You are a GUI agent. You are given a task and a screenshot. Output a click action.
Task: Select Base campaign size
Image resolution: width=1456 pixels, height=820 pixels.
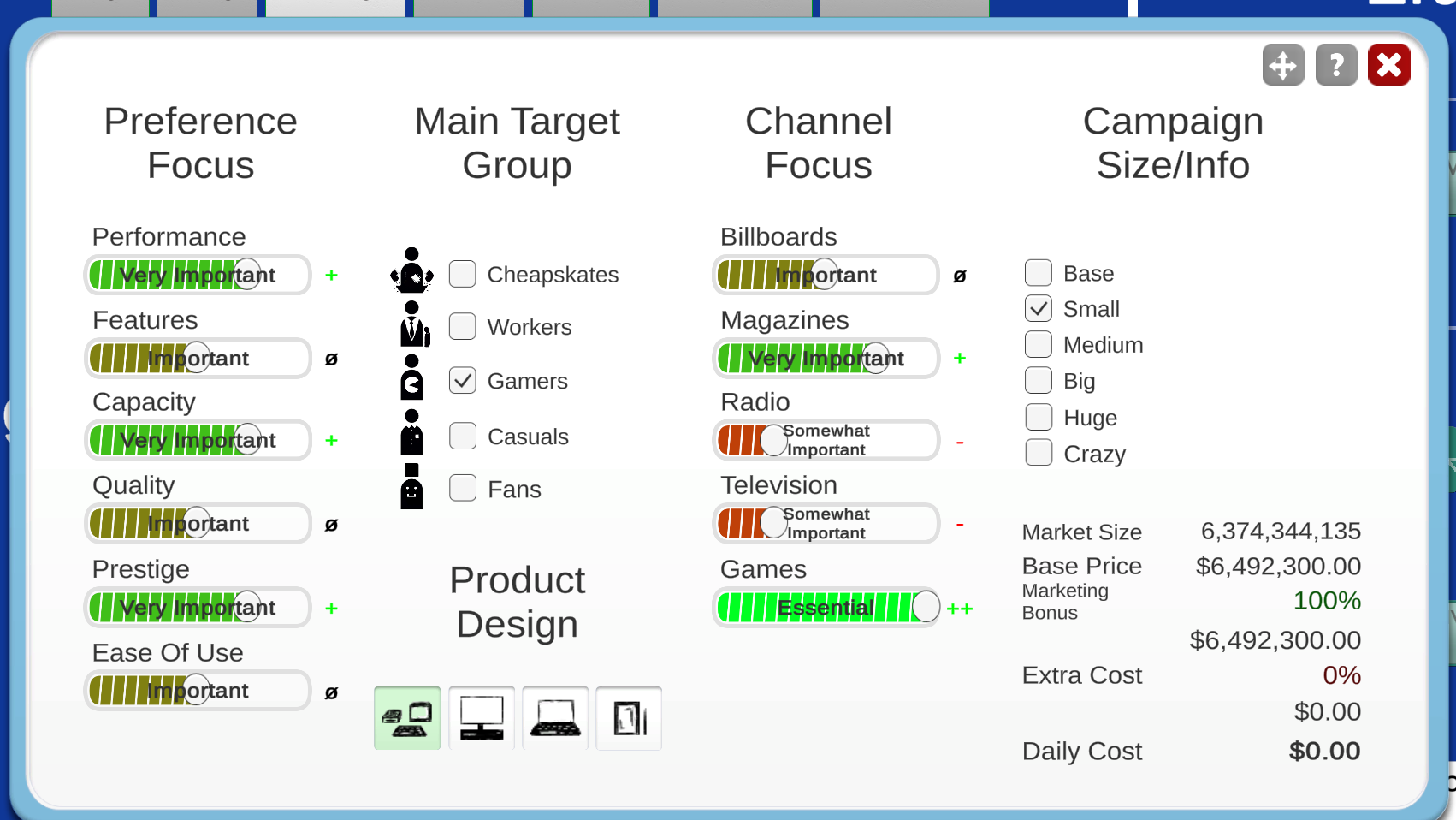pos(1039,273)
